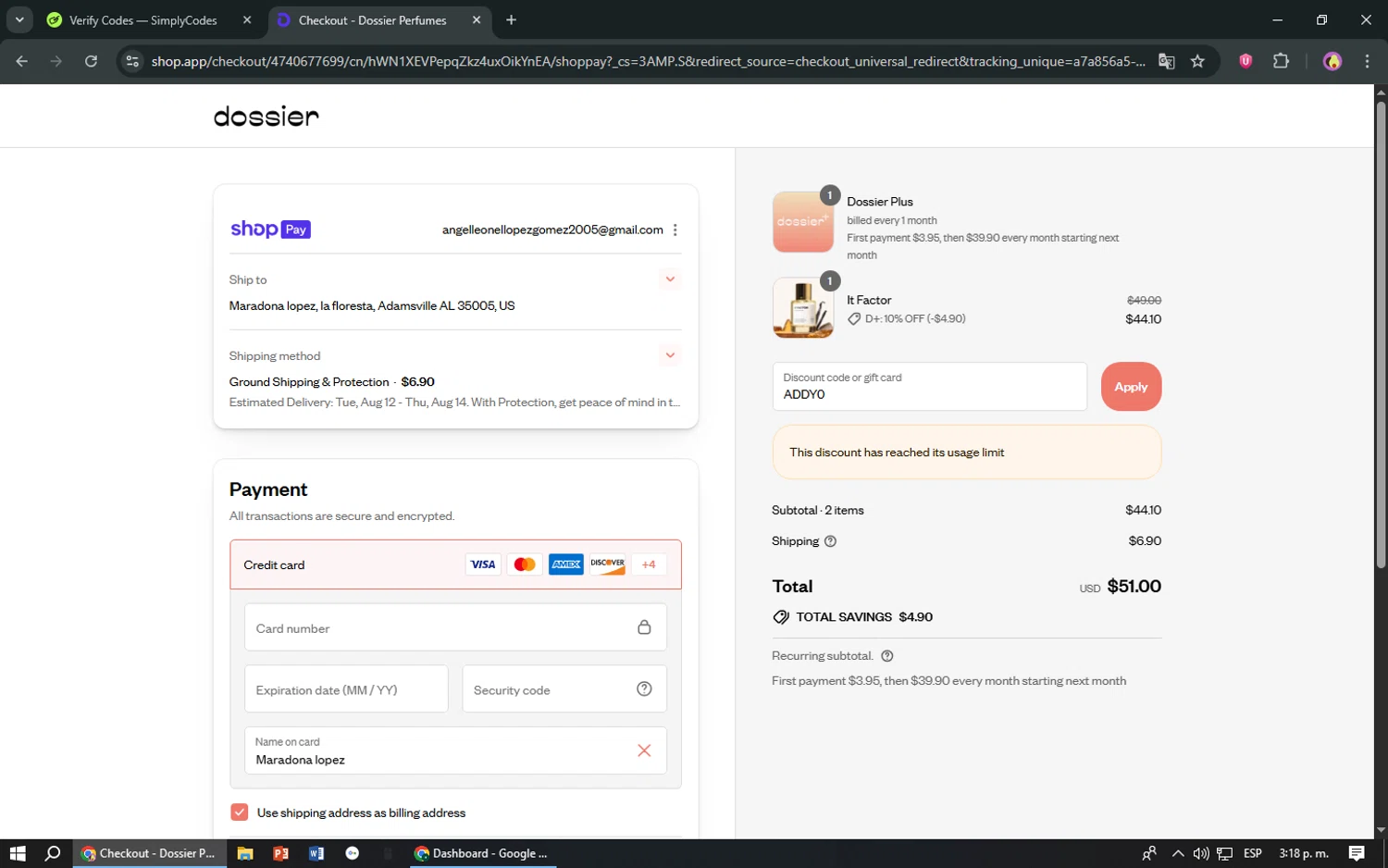The image size is (1388, 868).
Task: Focus the Card number field
Action: click(455, 627)
